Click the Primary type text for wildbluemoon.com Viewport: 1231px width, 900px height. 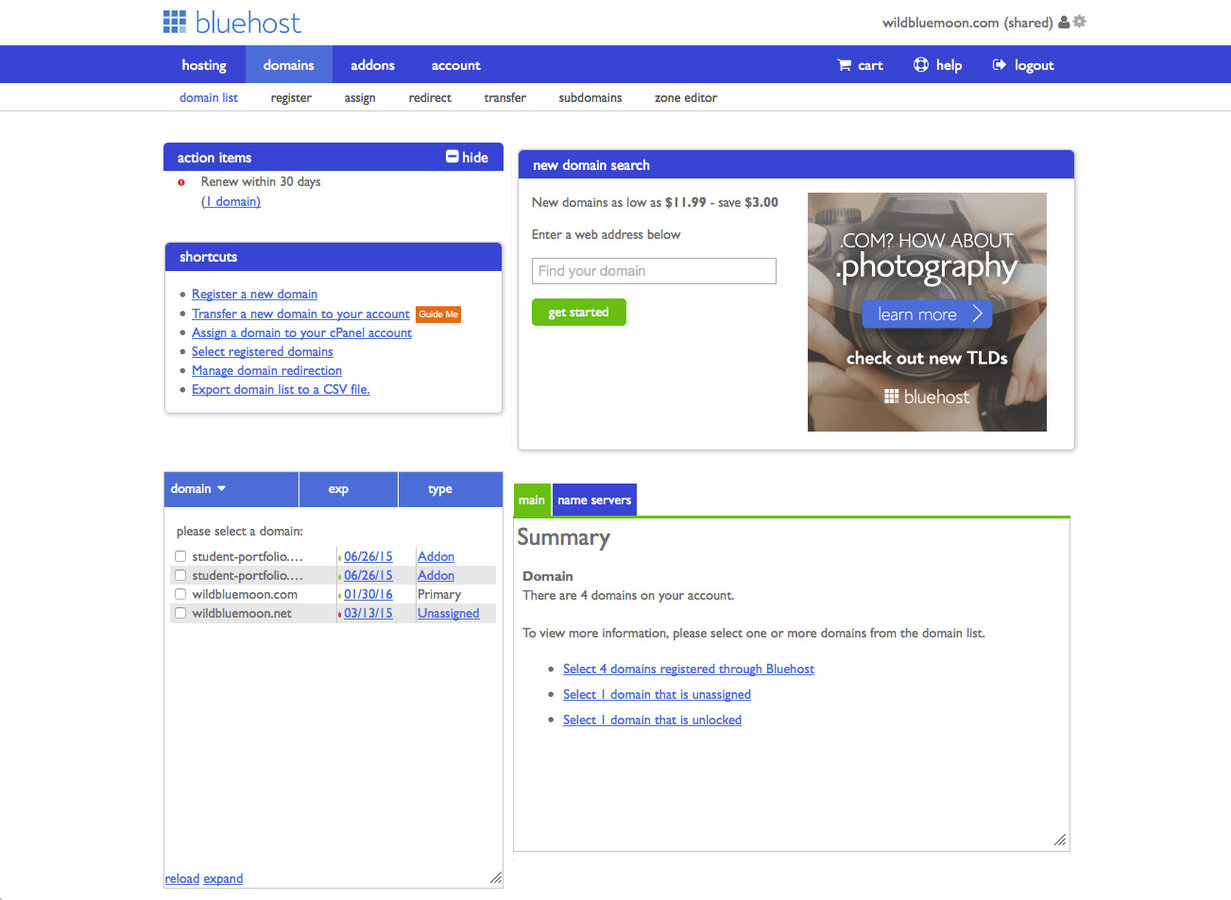coord(439,594)
